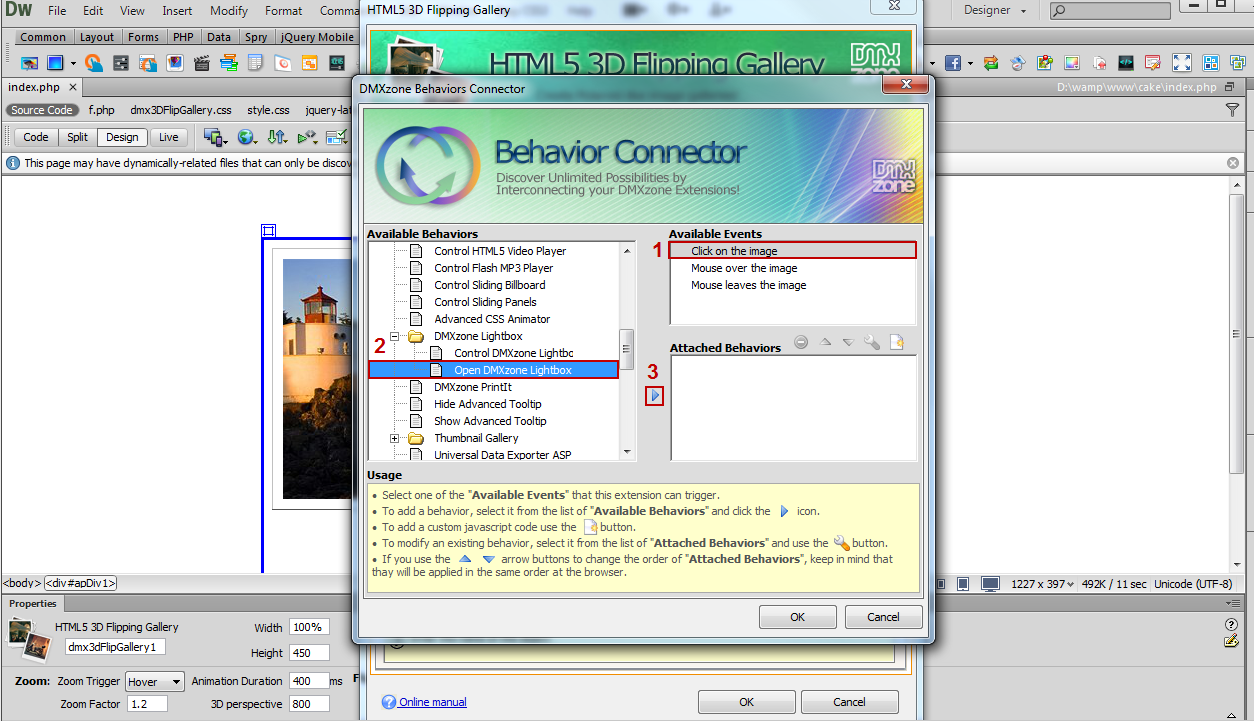Click move attached behavior up arrow
Viewport: 1254px width, 721px height.
pyautogui.click(x=825, y=342)
